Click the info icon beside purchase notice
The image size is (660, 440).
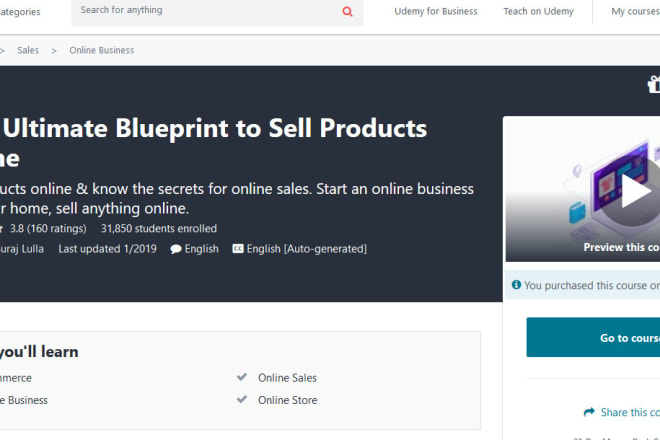[516, 285]
